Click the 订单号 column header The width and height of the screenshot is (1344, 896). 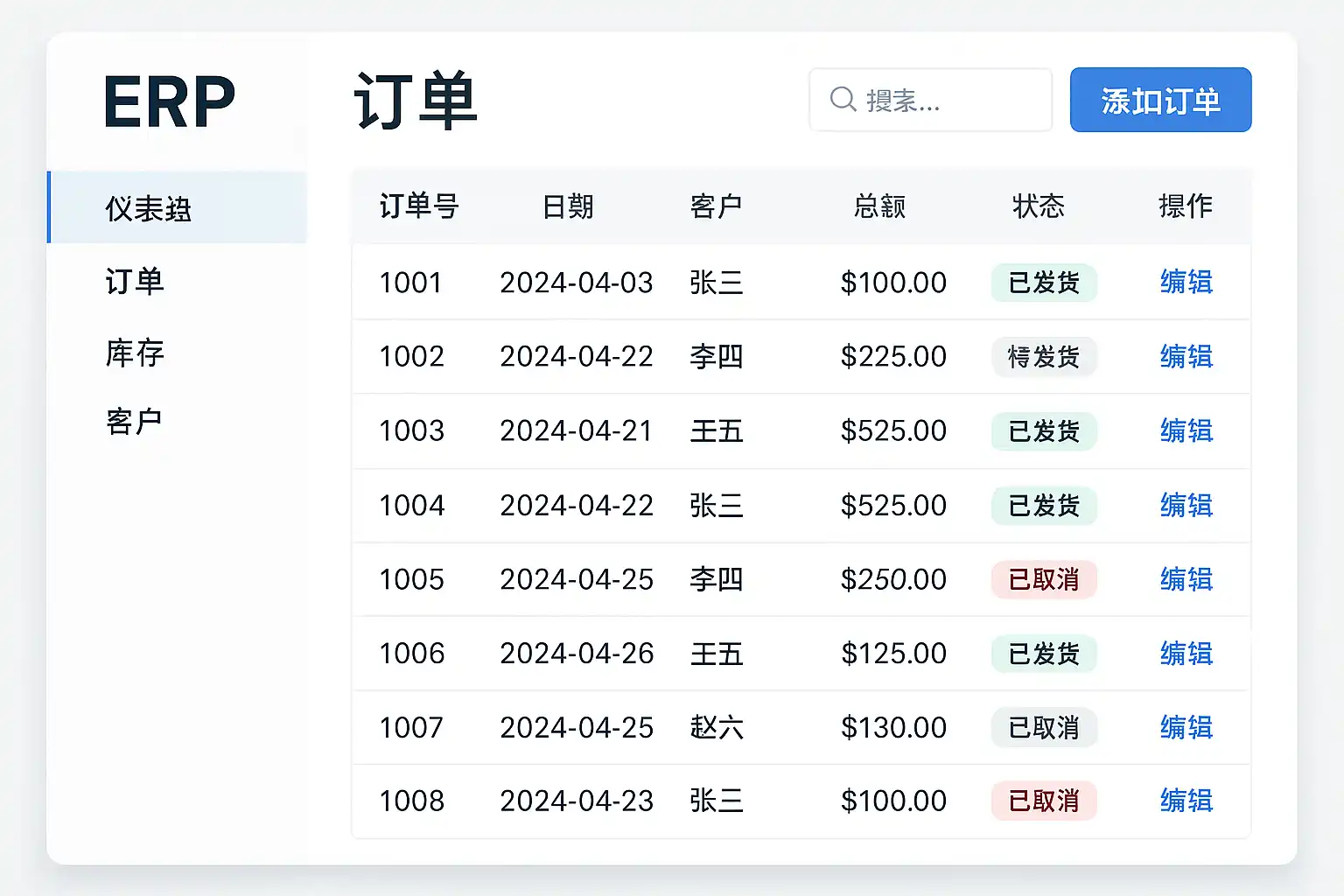pyautogui.click(x=419, y=206)
